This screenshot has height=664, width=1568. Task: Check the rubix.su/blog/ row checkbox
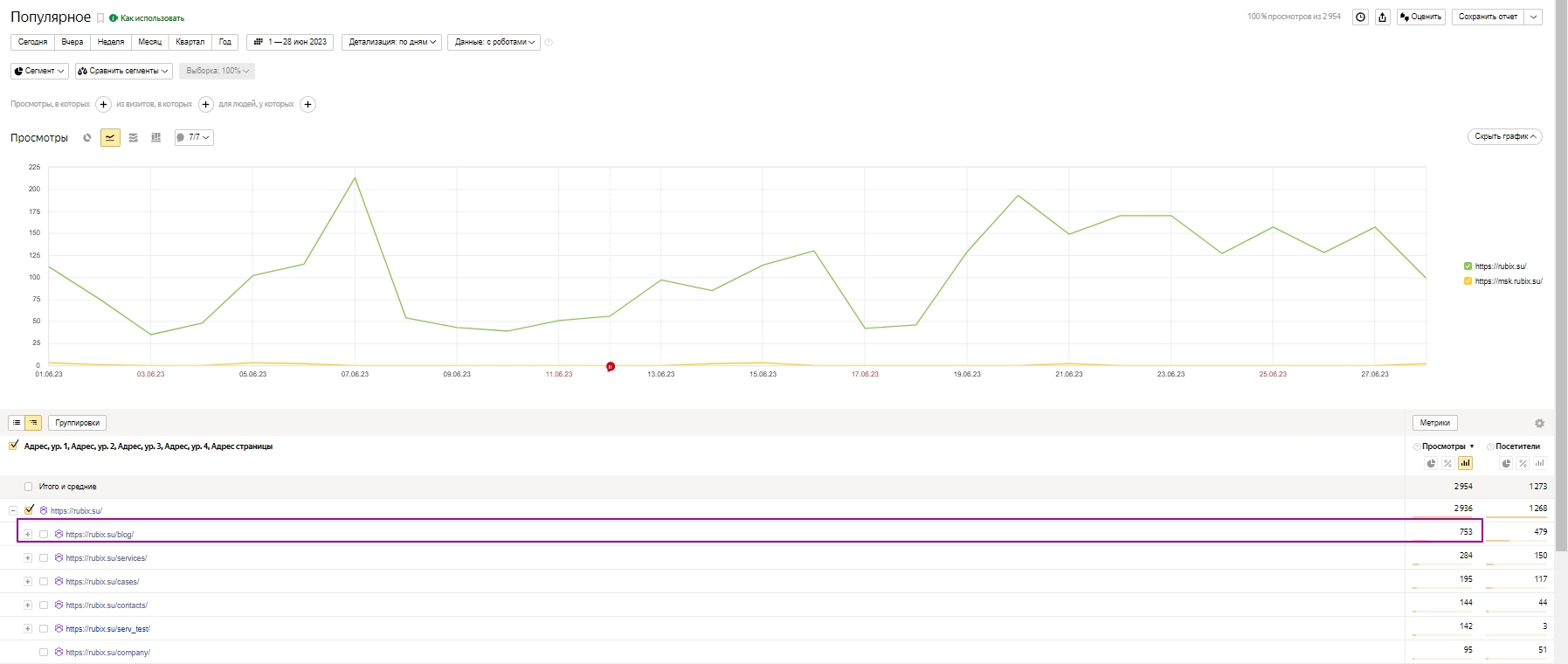(x=44, y=534)
